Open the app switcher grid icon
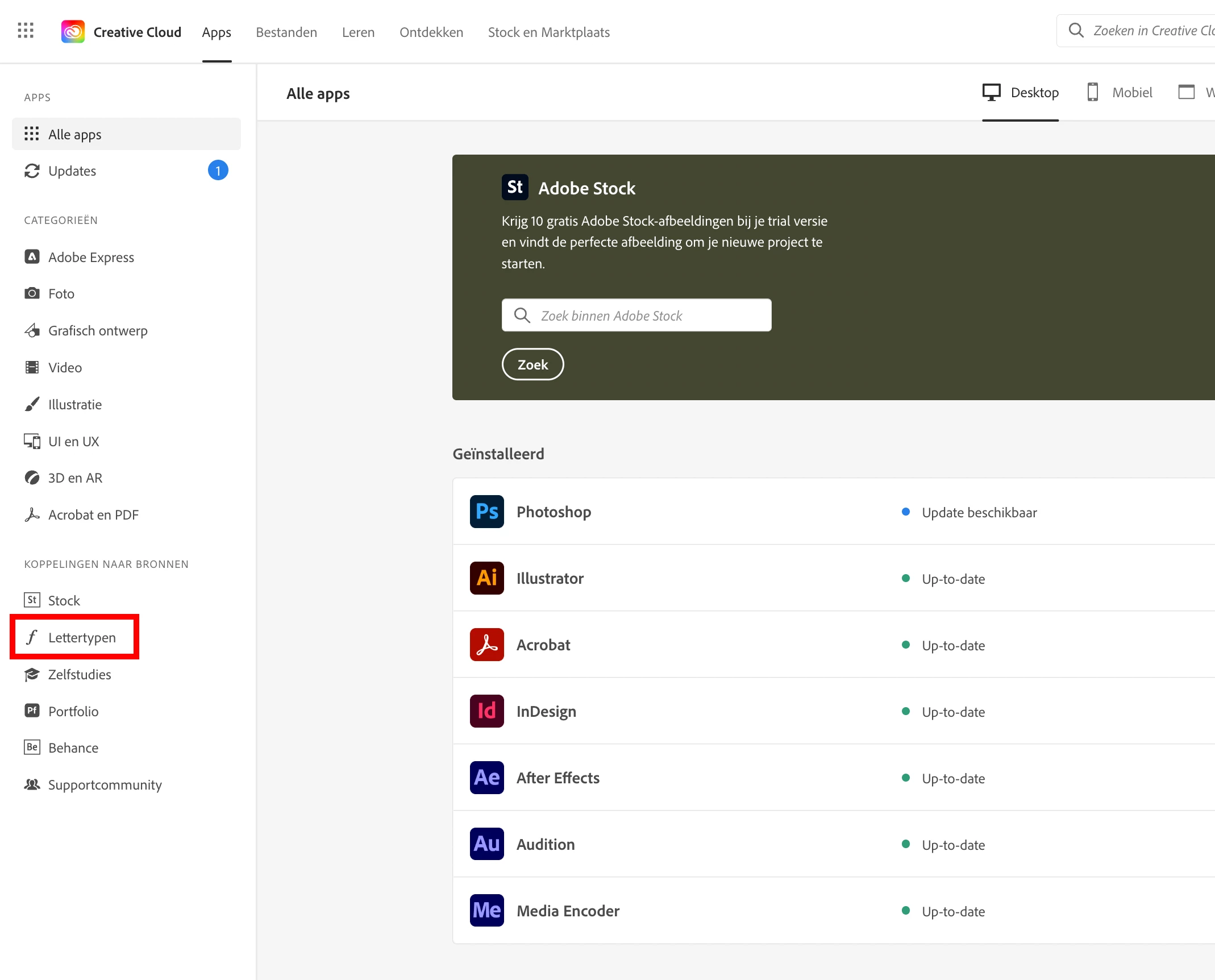The image size is (1215, 980). (x=26, y=31)
